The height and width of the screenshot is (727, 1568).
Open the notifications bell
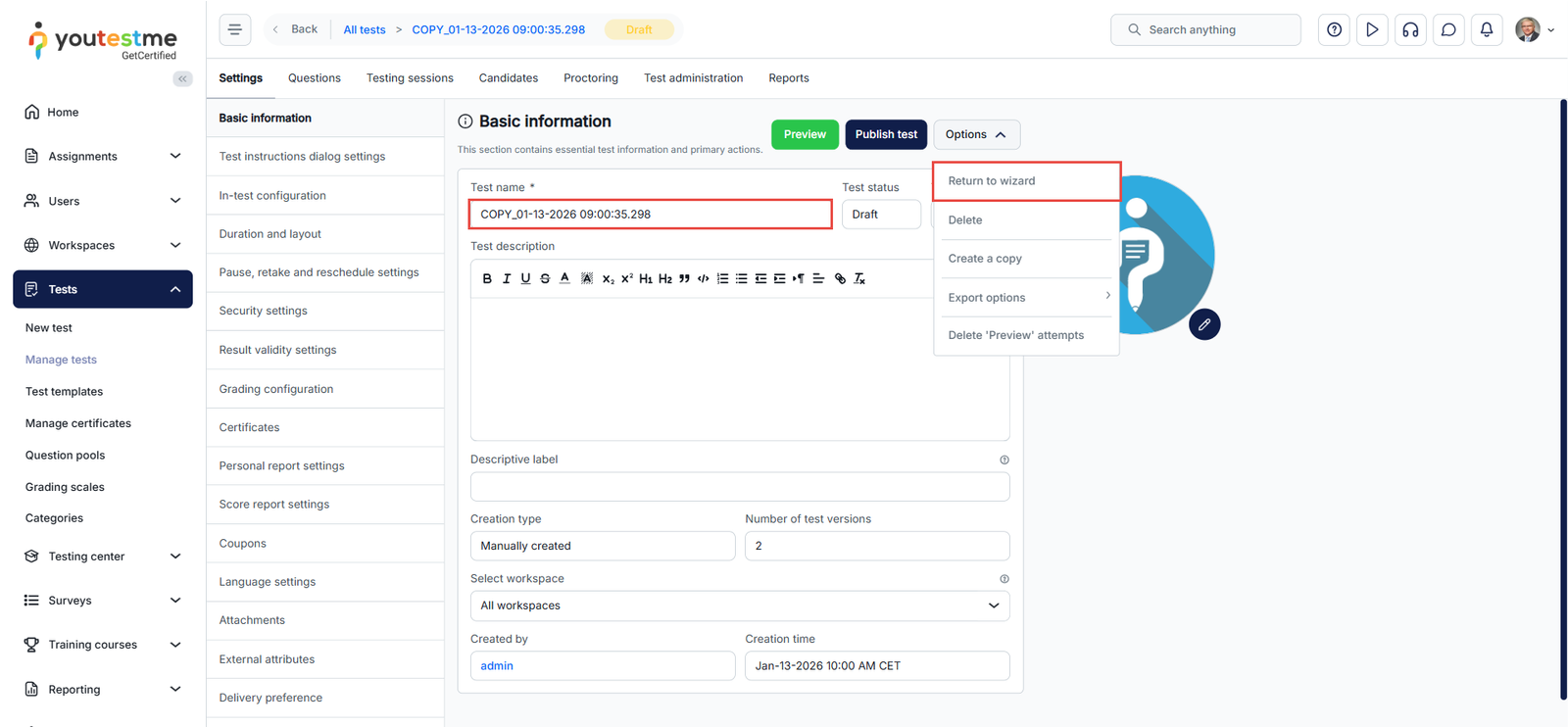point(1487,29)
